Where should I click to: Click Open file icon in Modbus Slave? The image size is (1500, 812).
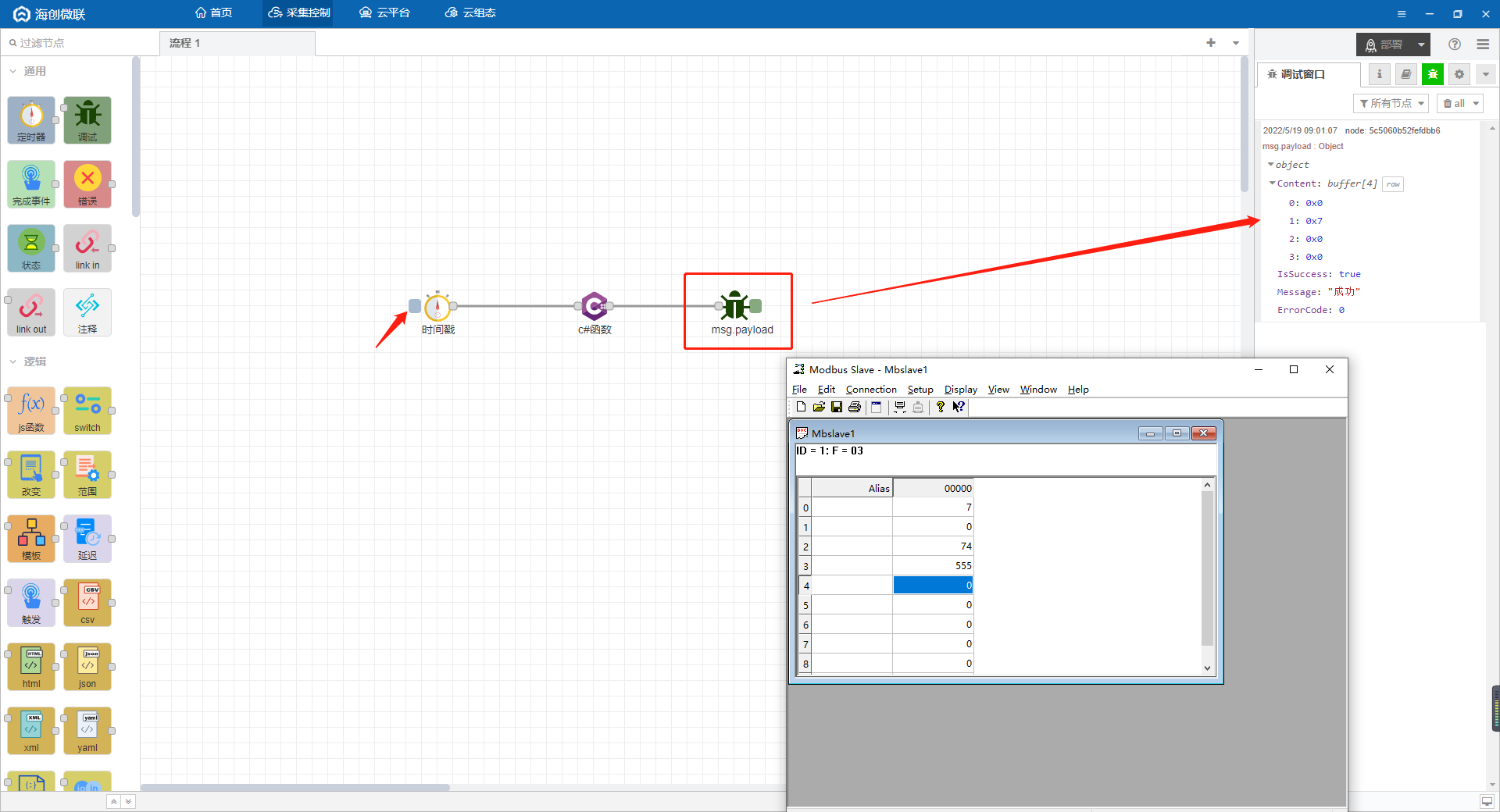pos(819,407)
